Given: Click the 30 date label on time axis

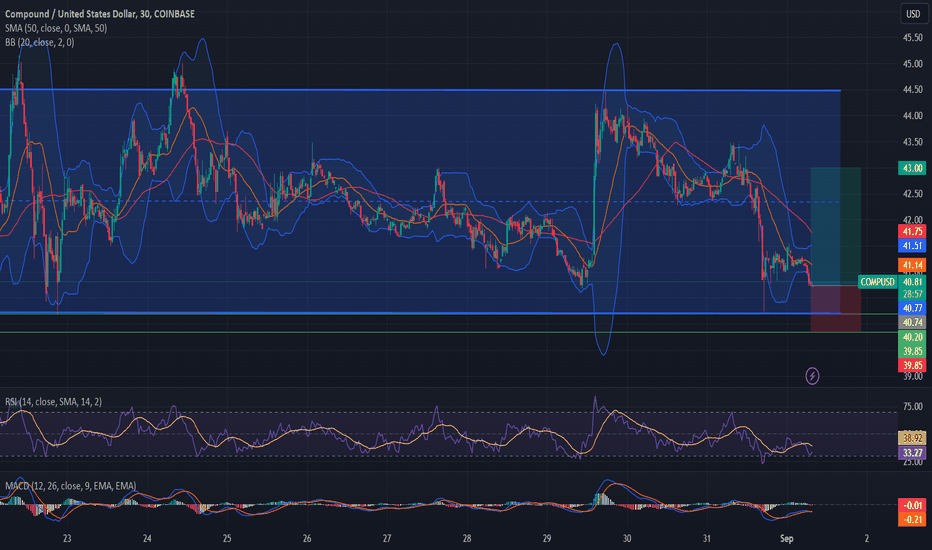Looking at the screenshot, I should (x=626, y=539).
